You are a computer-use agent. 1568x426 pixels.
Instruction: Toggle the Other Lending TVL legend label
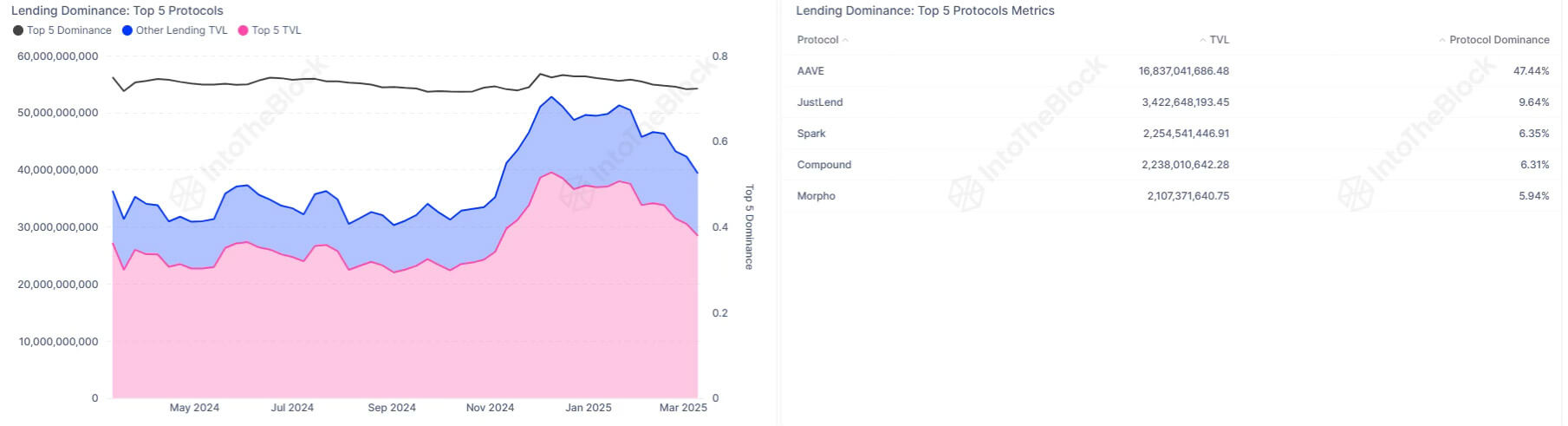point(181,30)
